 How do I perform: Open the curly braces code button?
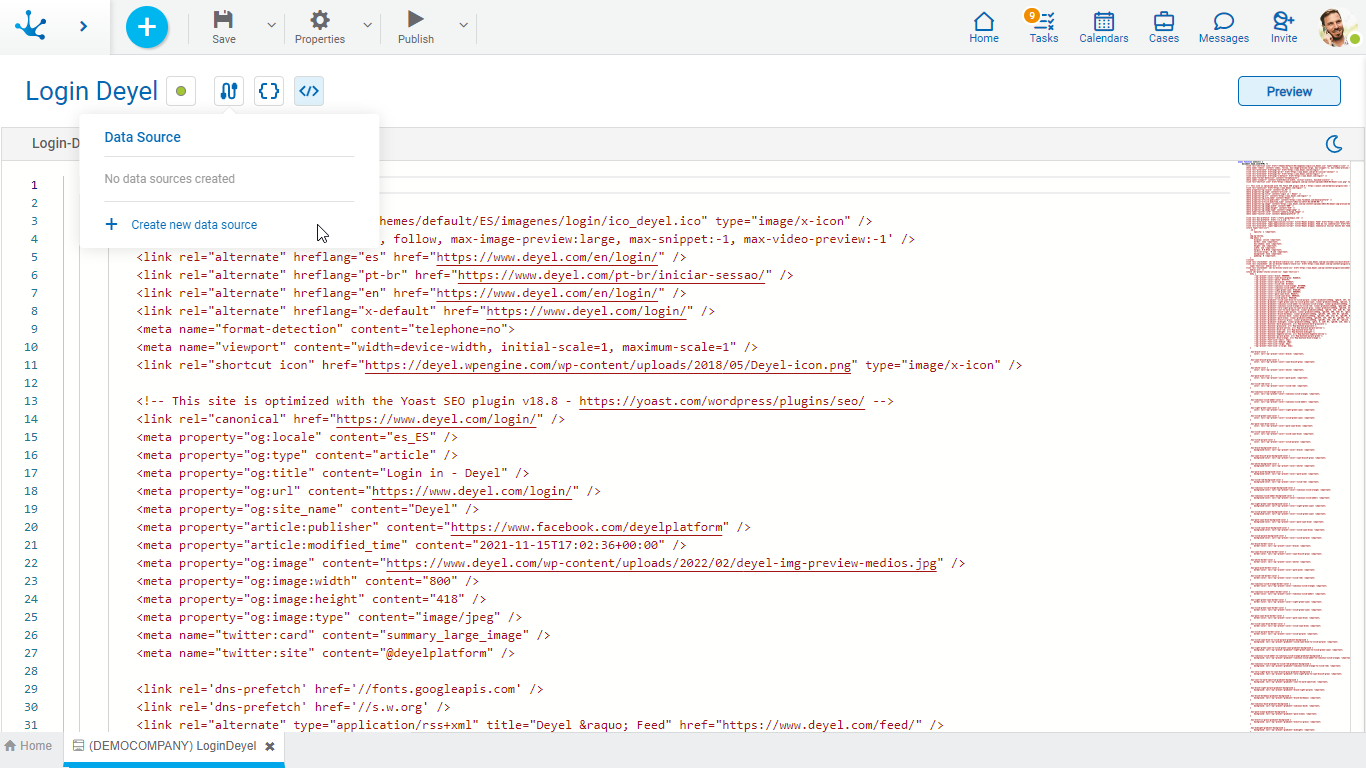268,91
